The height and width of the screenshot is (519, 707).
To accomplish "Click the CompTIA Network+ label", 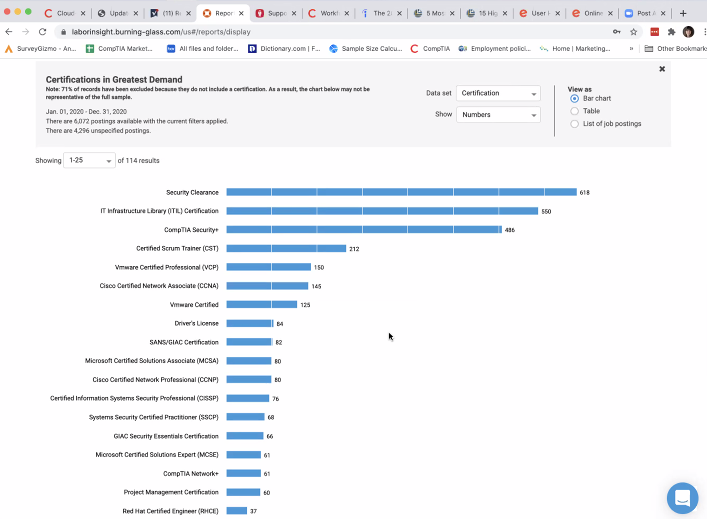I will 190,473.
